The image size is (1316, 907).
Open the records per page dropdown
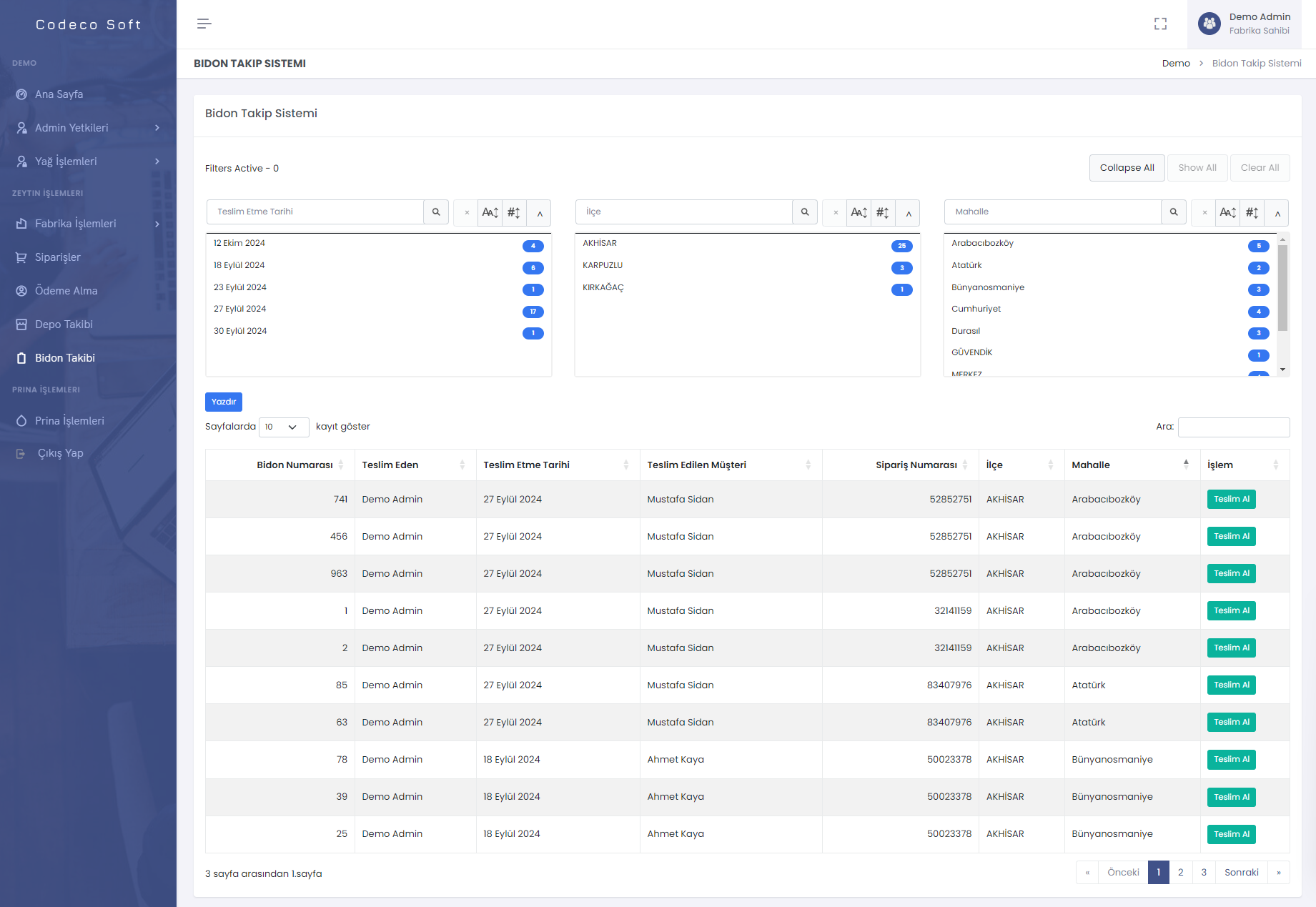point(283,427)
